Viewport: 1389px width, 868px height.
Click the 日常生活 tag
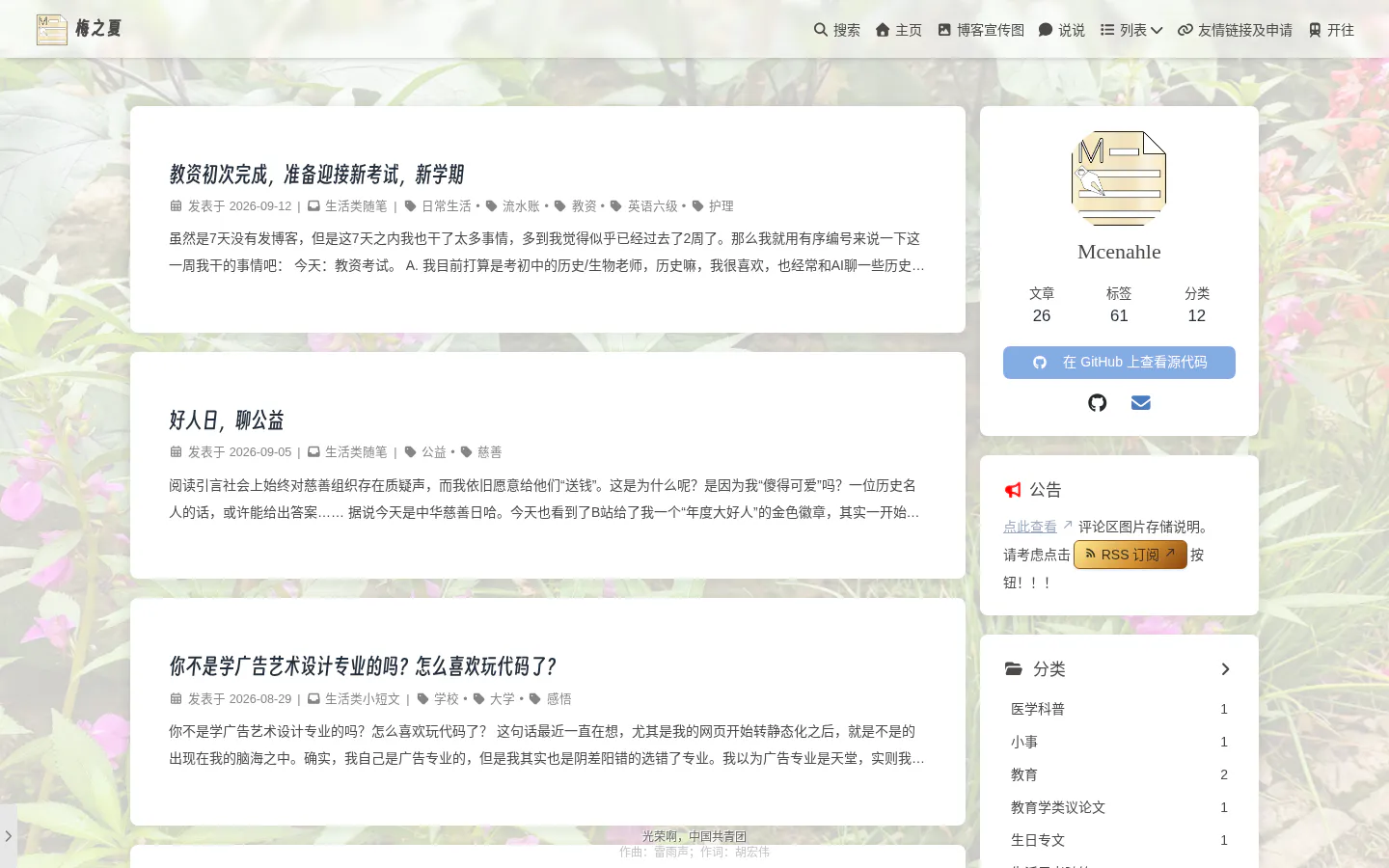coord(447,206)
